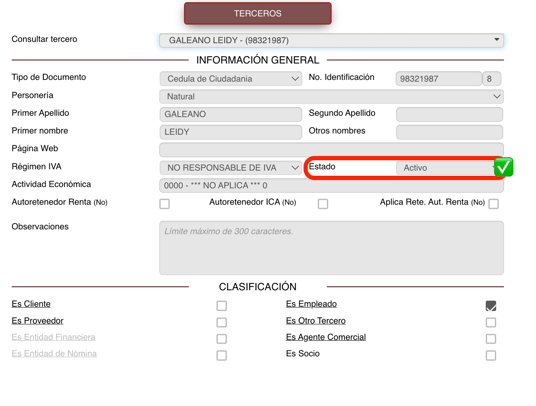Click the Es Empleado link label
This screenshot has width=536, height=406.
click(311, 304)
